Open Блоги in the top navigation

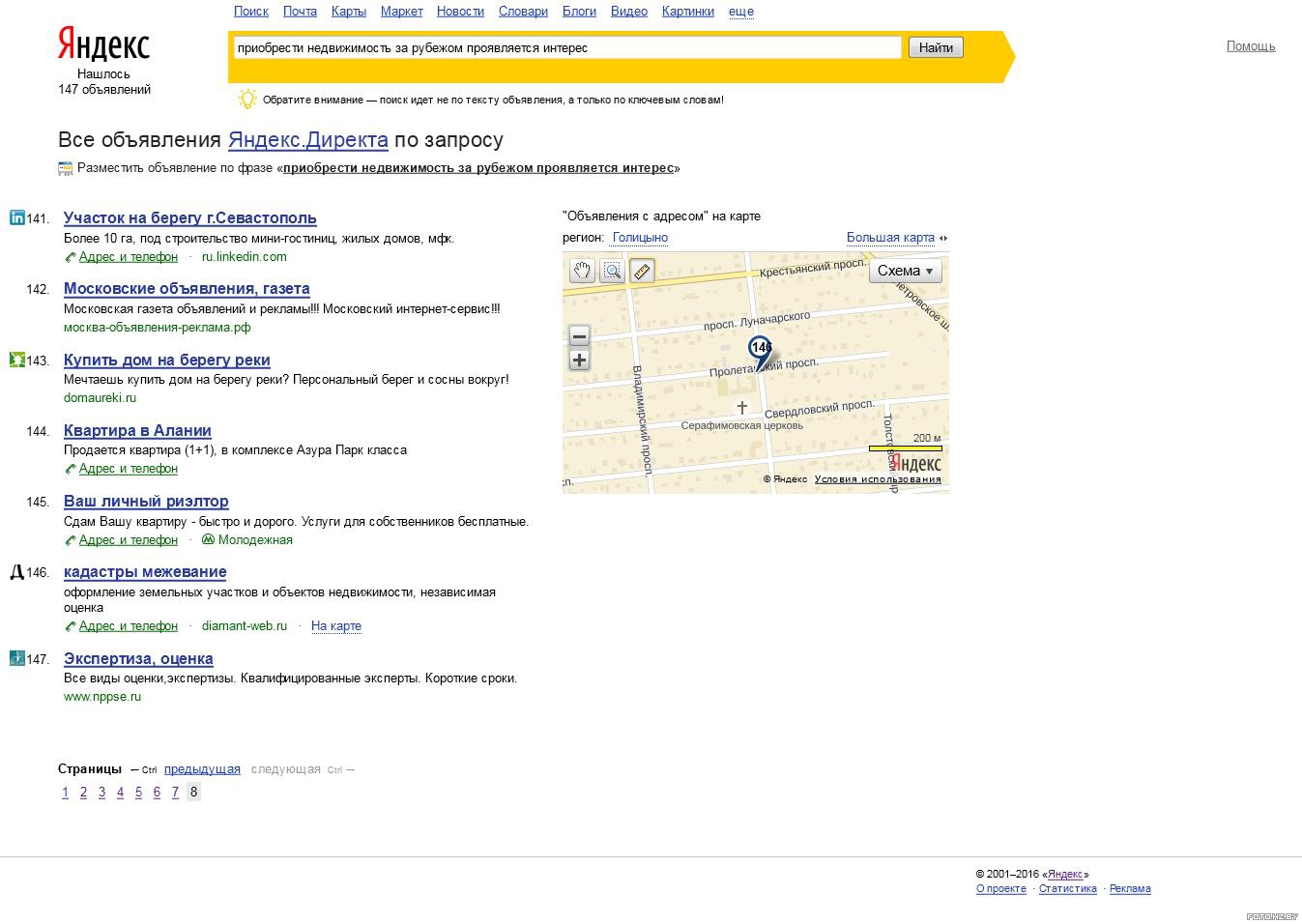pos(579,12)
